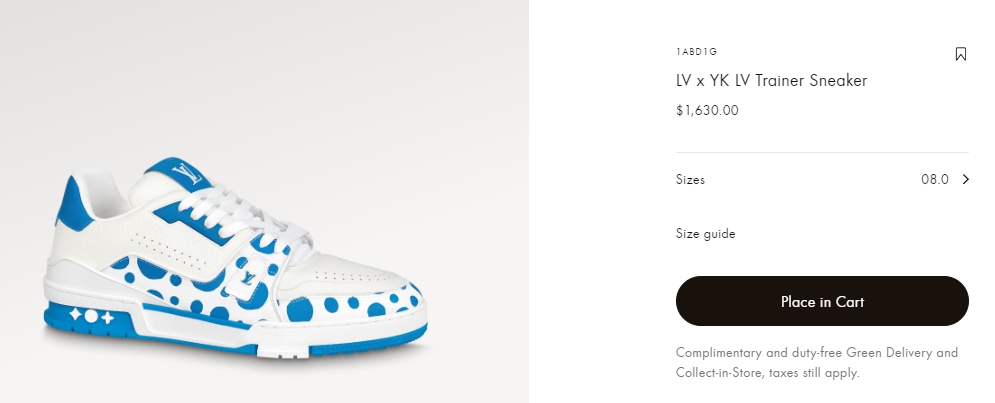Save sneaker with the bookmark wishlist icon
This screenshot has height=403, width=995.
961,54
